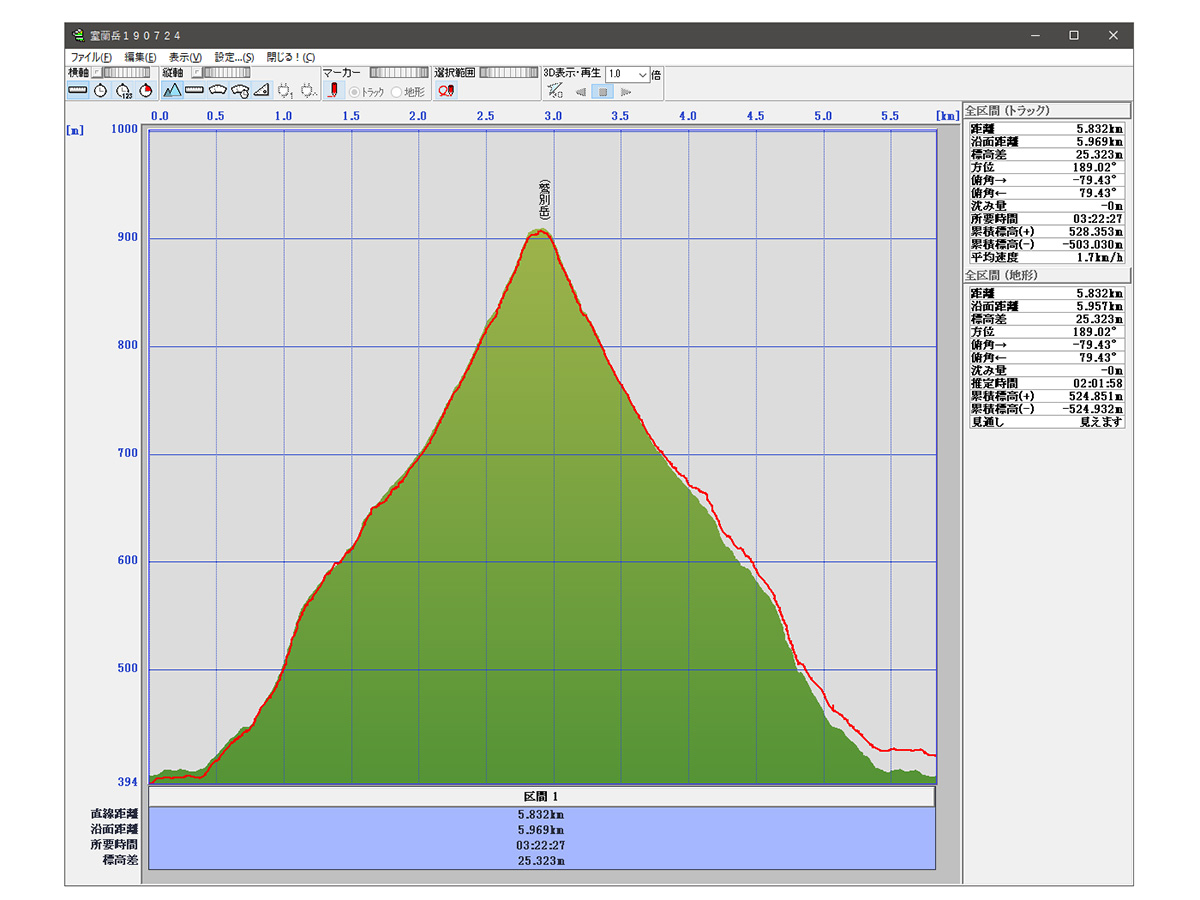Image resolution: width=1200 pixels, height=900 pixels.
Task: Click the 区間 1 header button
Action: pyautogui.click(x=542, y=797)
